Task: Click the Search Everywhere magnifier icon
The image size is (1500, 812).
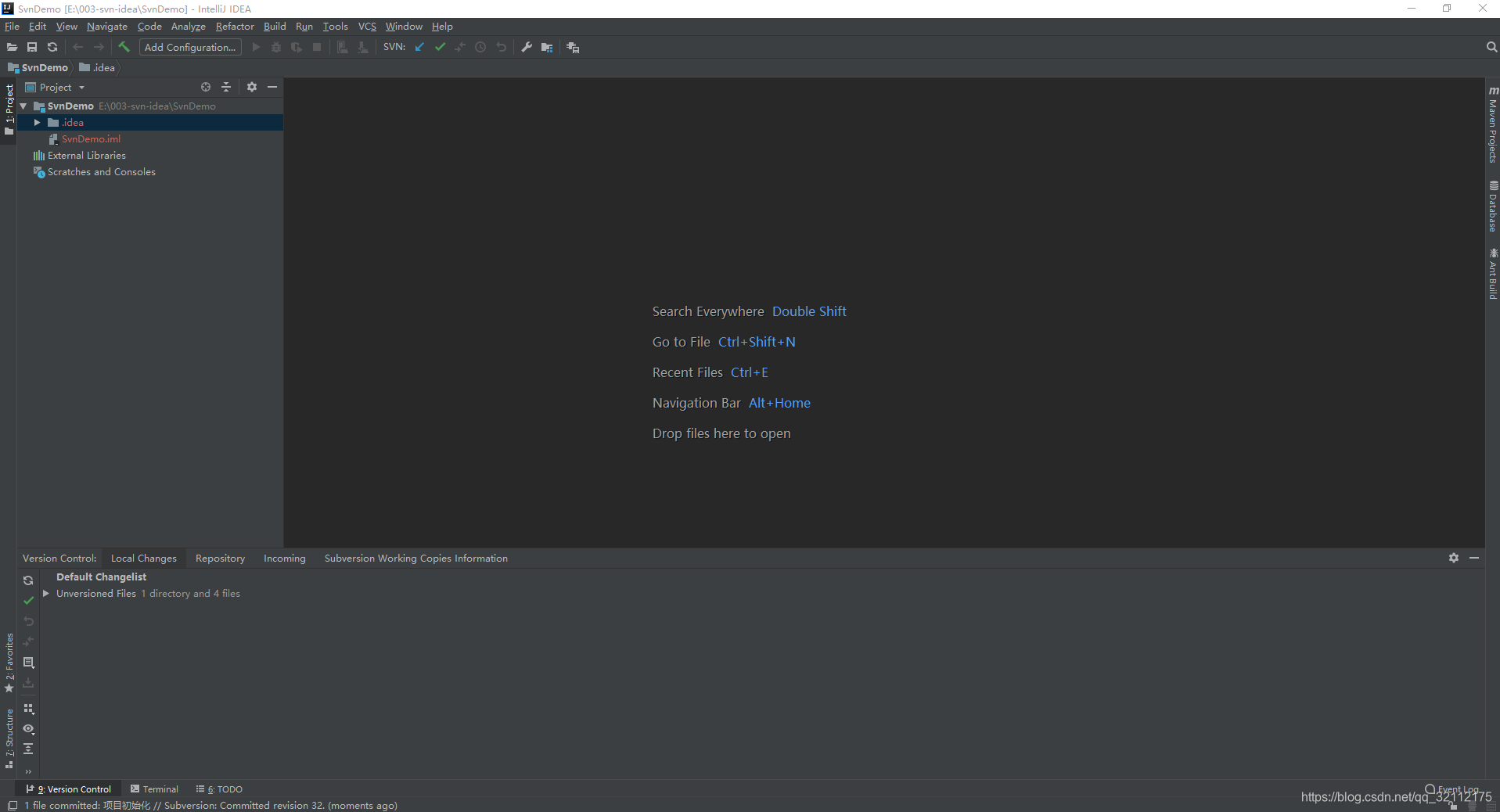Action: (1491, 47)
